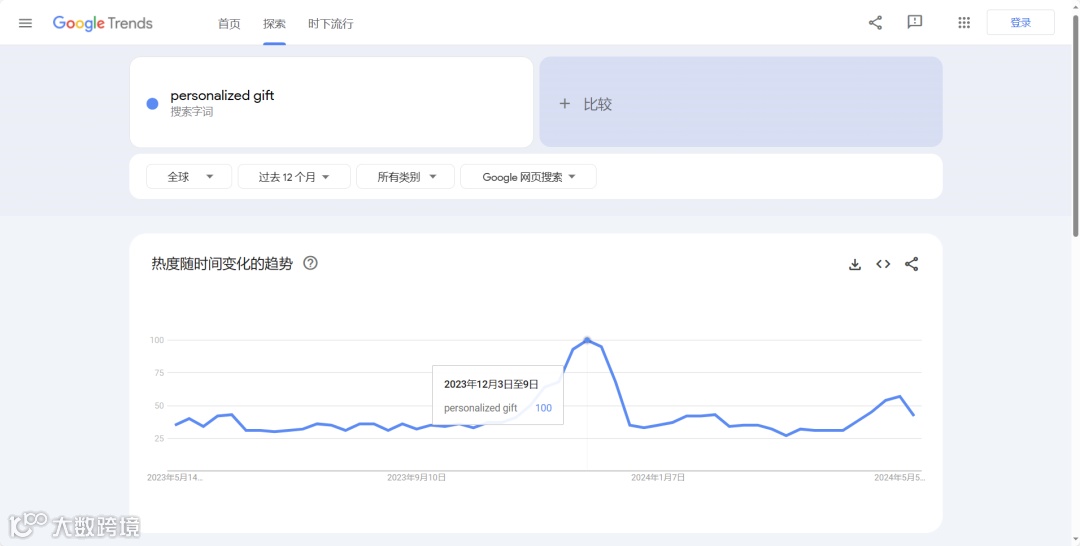
Task: Click the Google Trends logo
Action: pyautogui.click(x=103, y=23)
